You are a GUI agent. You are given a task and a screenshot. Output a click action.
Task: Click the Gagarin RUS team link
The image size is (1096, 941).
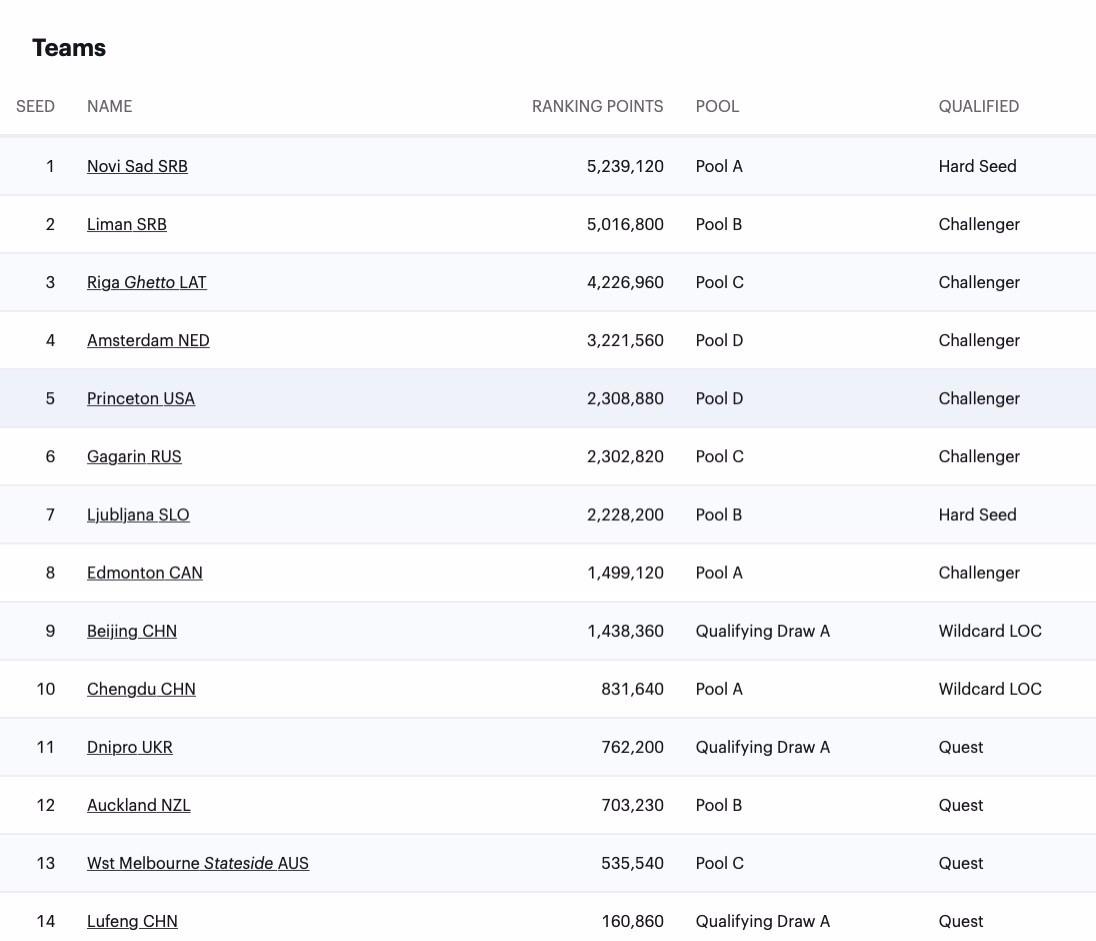point(134,456)
